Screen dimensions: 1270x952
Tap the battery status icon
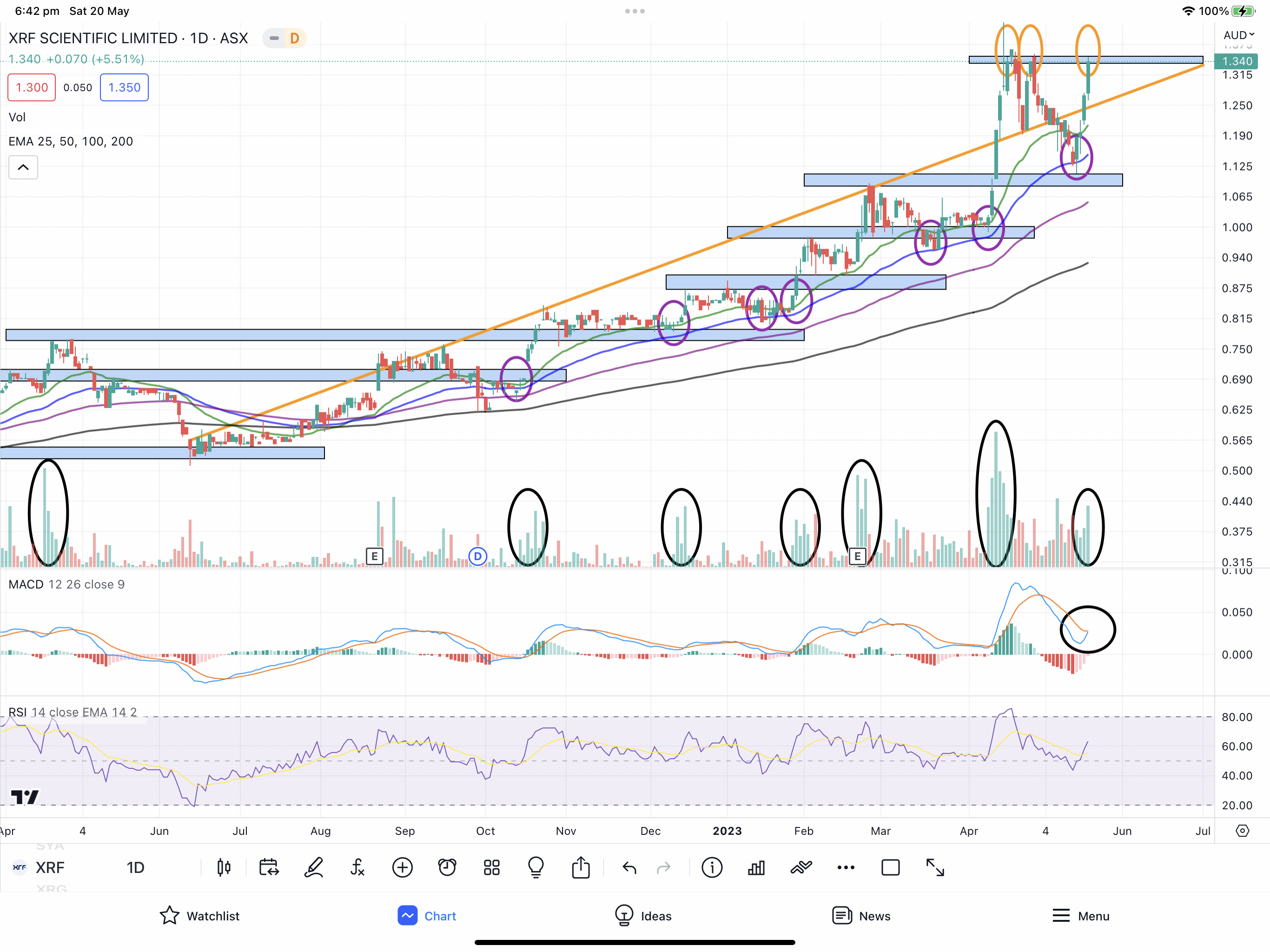pyautogui.click(x=1244, y=11)
